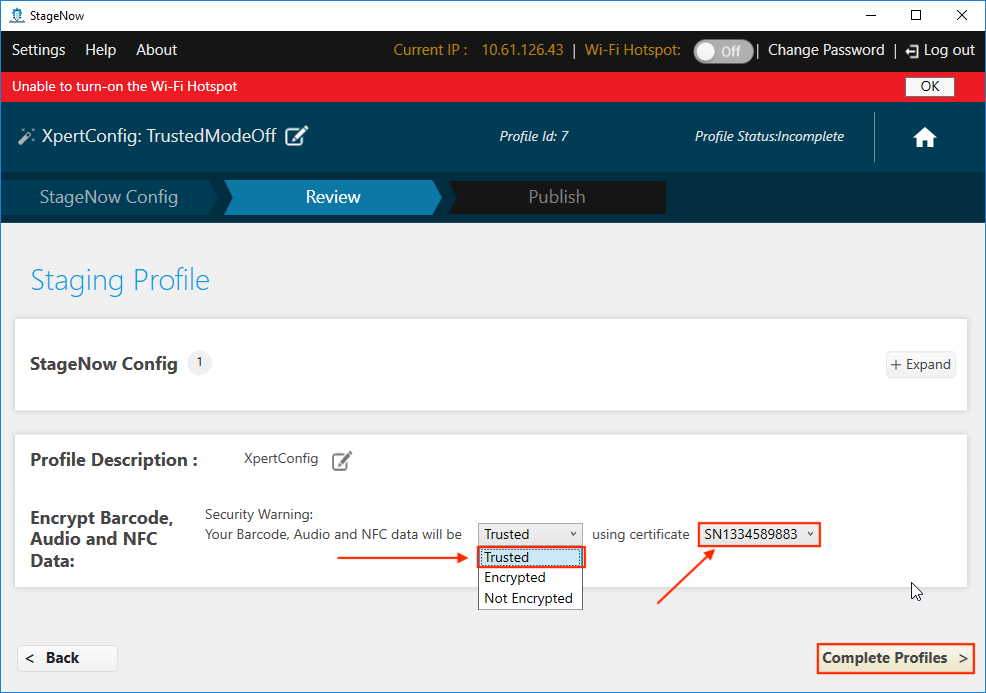The height and width of the screenshot is (693, 986).
Task: Switch to the StageNow Config step
Action: [109, 197]
